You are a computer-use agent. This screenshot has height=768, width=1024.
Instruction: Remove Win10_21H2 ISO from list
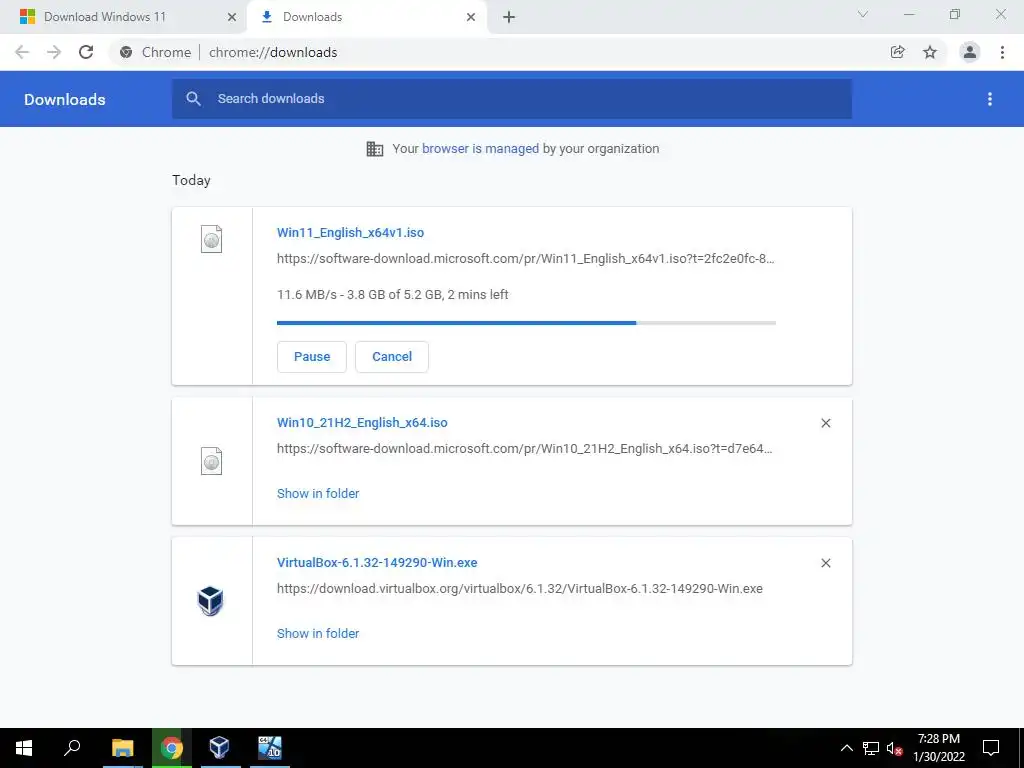tap(825, 423)
